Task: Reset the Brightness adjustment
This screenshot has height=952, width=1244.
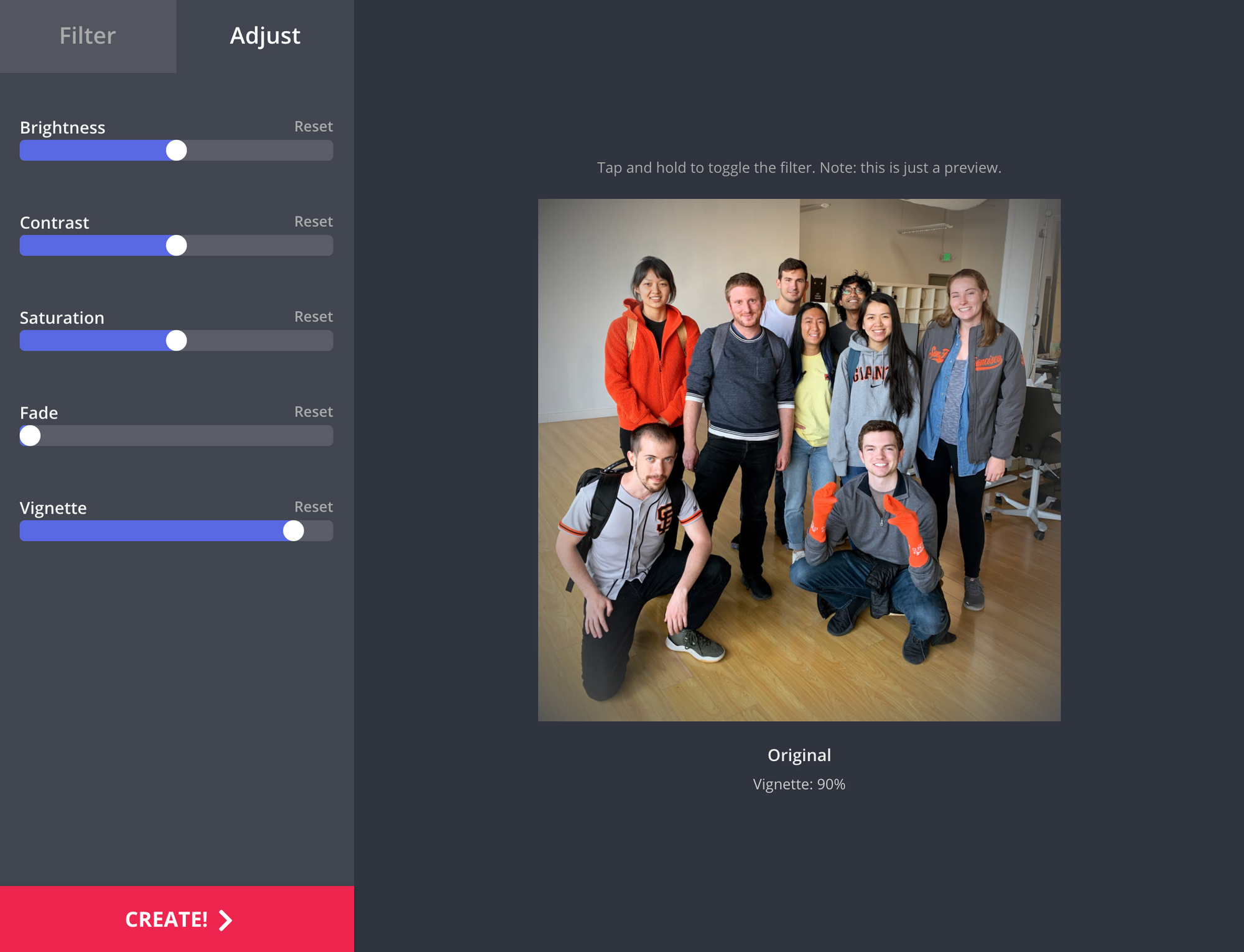Action: pyautogui.click(x=313, y=126)
